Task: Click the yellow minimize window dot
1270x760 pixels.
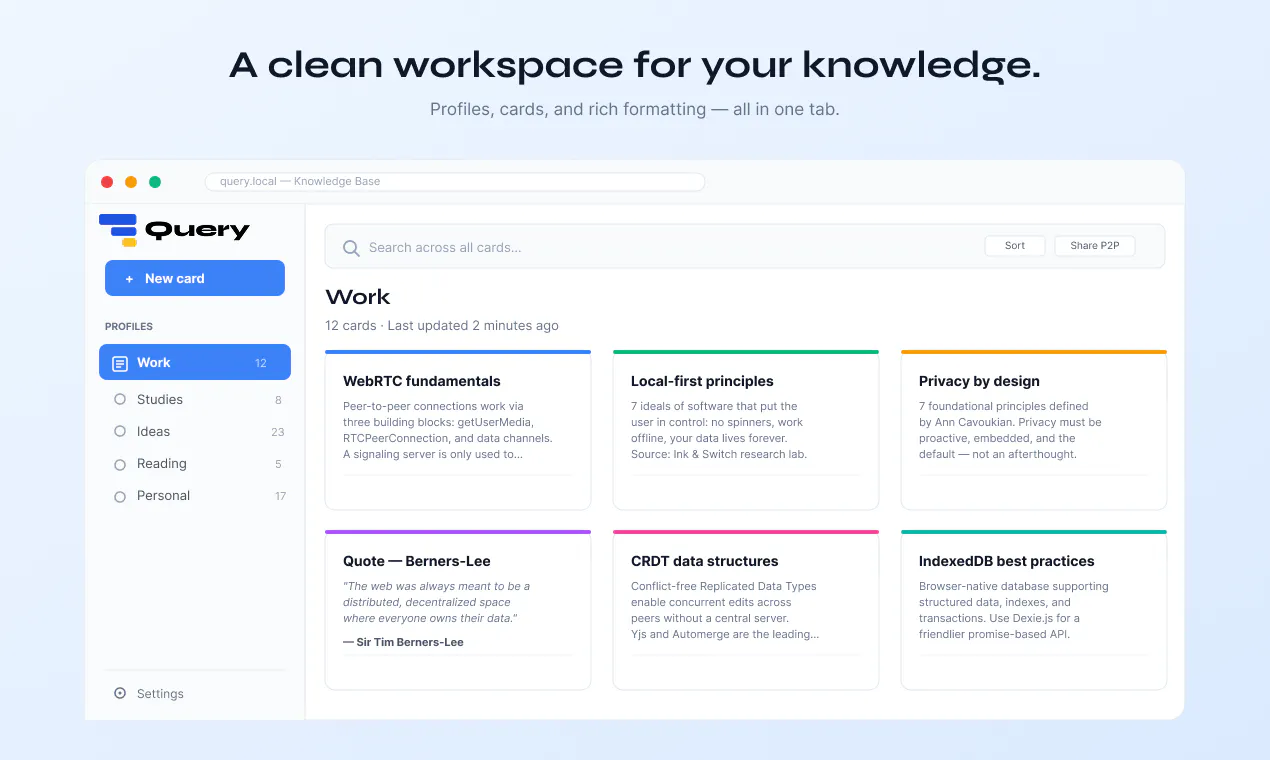Action: [131, 182]
